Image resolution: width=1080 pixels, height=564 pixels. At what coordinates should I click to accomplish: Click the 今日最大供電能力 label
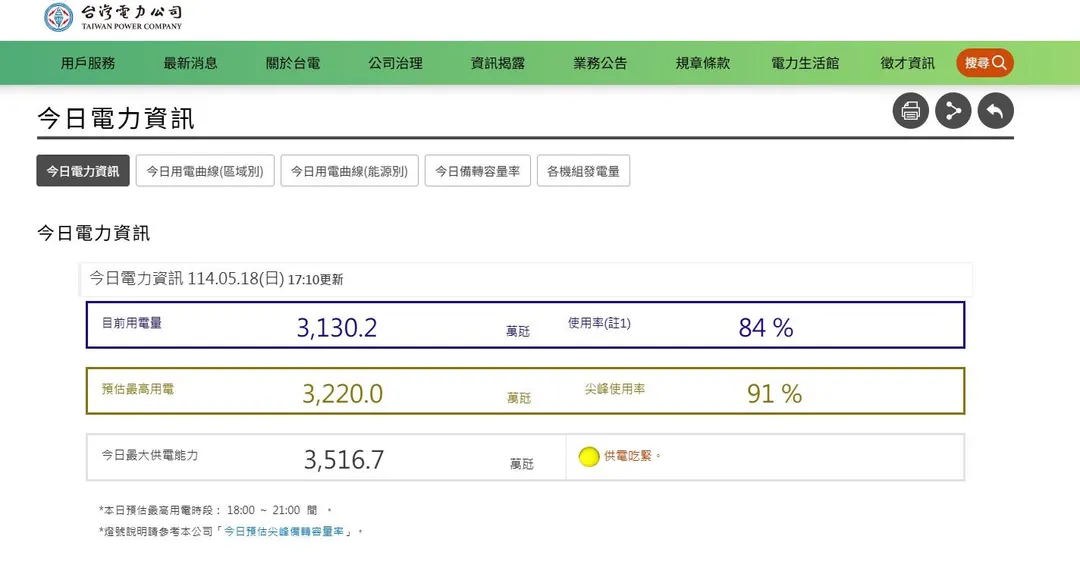click(149, 455)
